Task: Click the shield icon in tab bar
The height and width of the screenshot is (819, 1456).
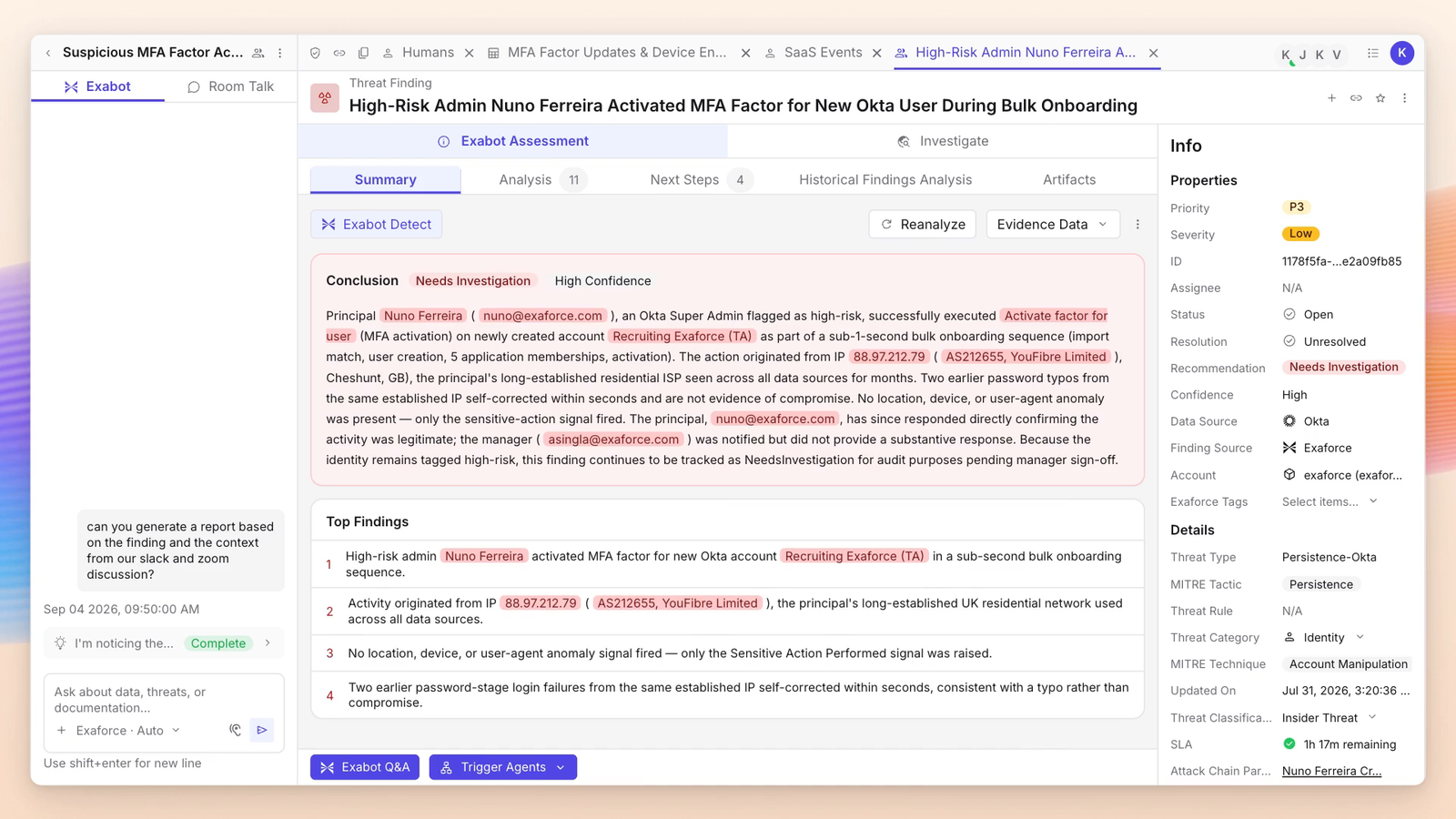Action: 315,53
